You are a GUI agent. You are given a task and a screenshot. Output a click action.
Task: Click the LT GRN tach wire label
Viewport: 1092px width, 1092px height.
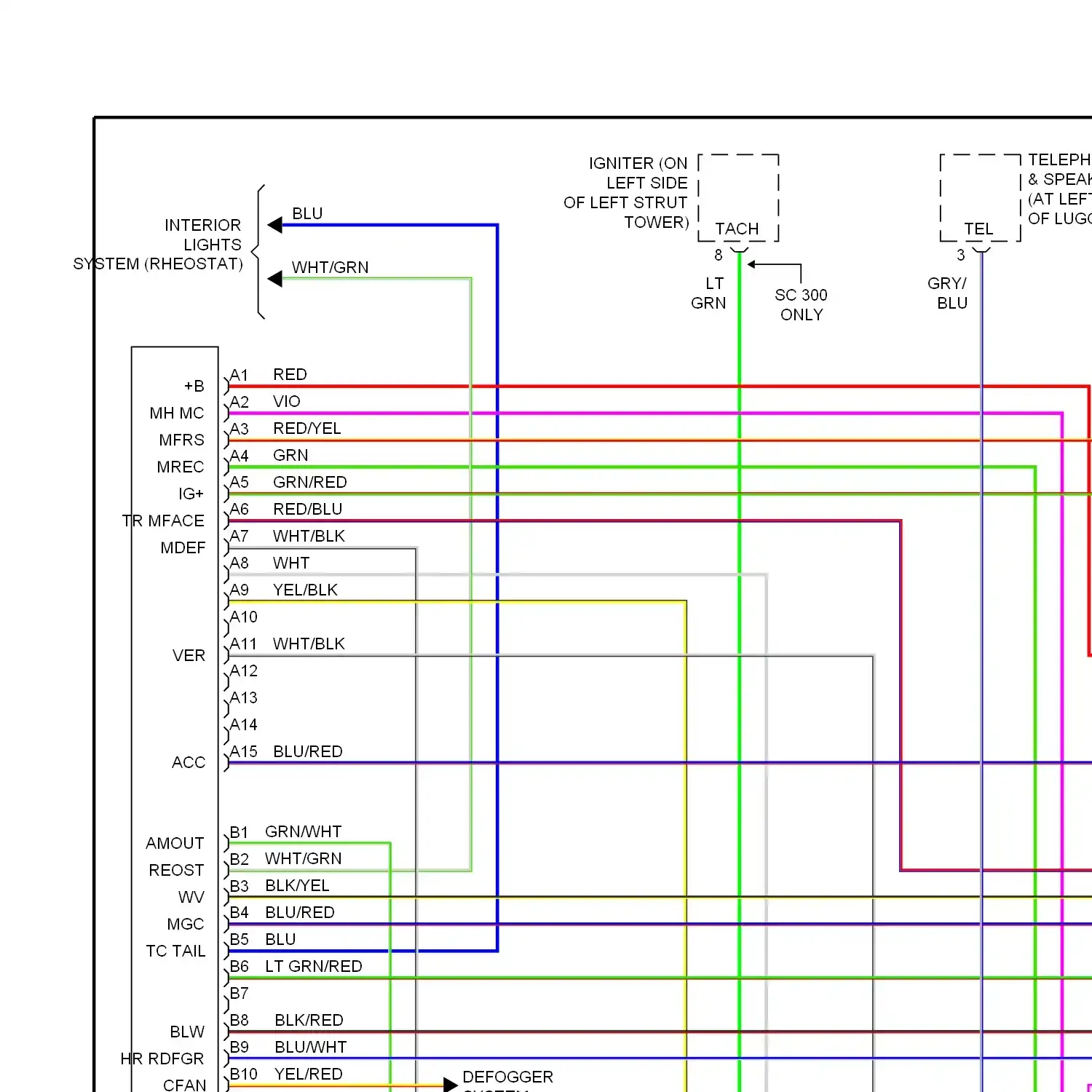pyautogui.click(x=708, y=293)
